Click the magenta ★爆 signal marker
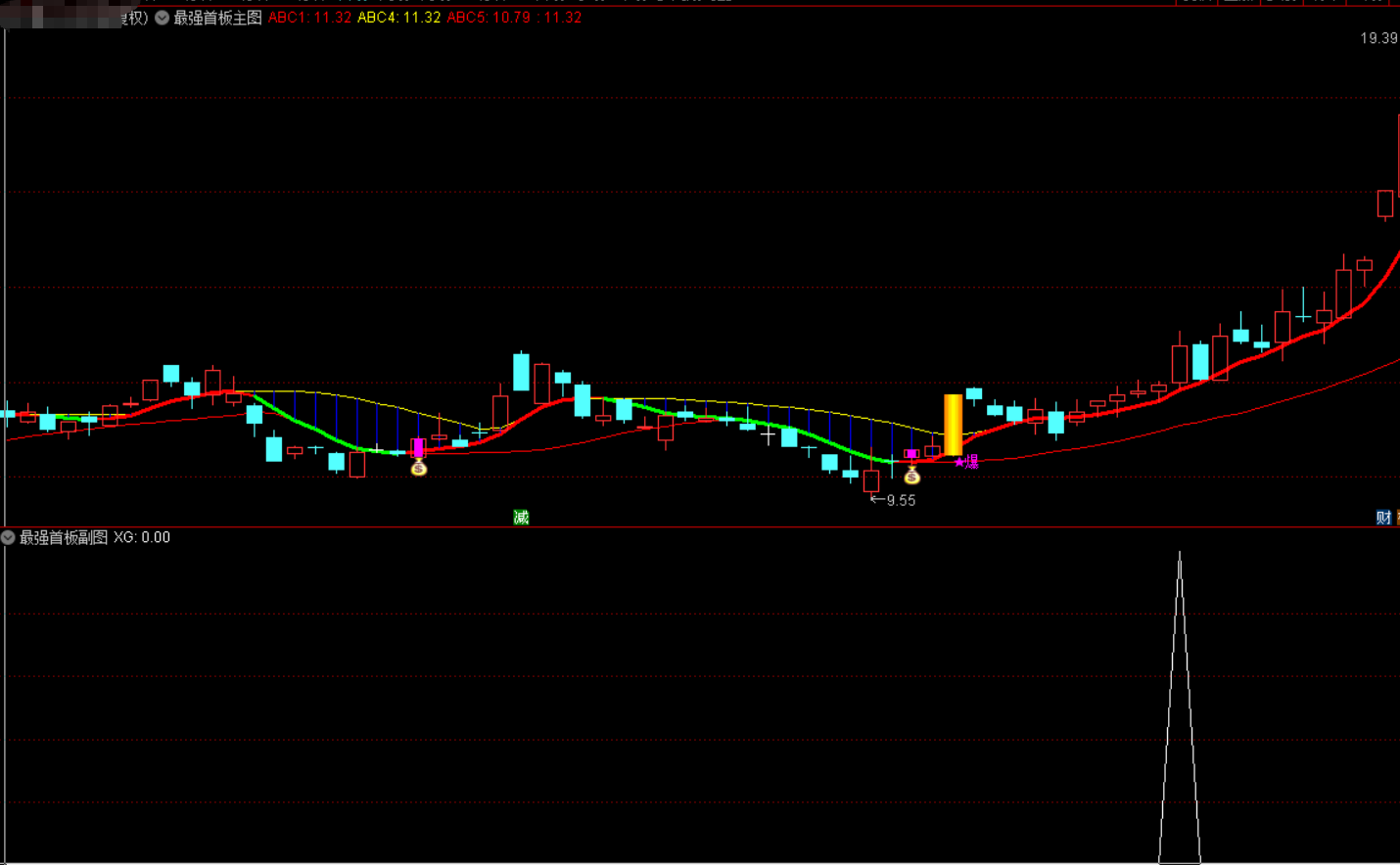This screenshot has height=865, width=1400. [x=966, y=462]
